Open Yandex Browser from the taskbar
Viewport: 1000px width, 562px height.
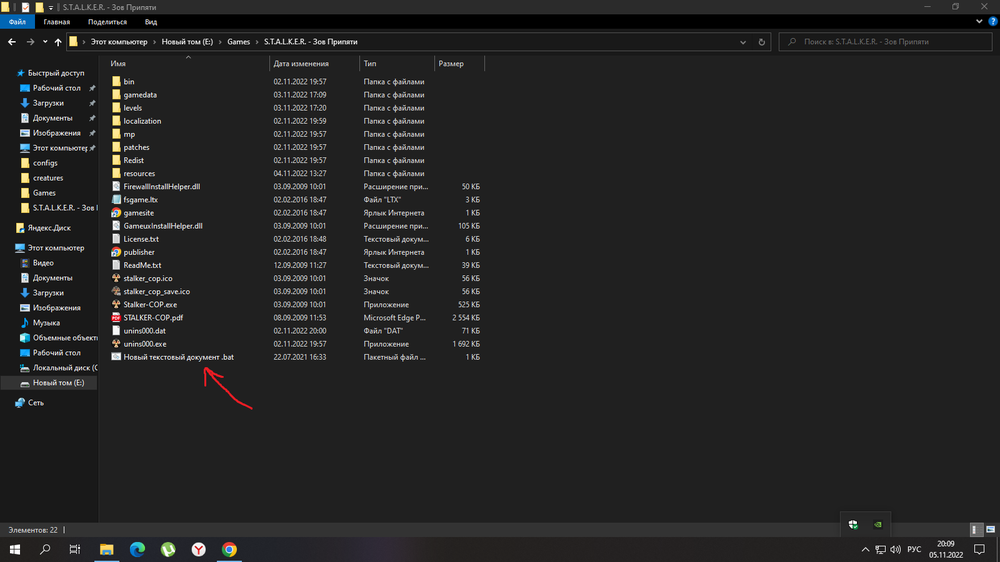pos(199,549)
